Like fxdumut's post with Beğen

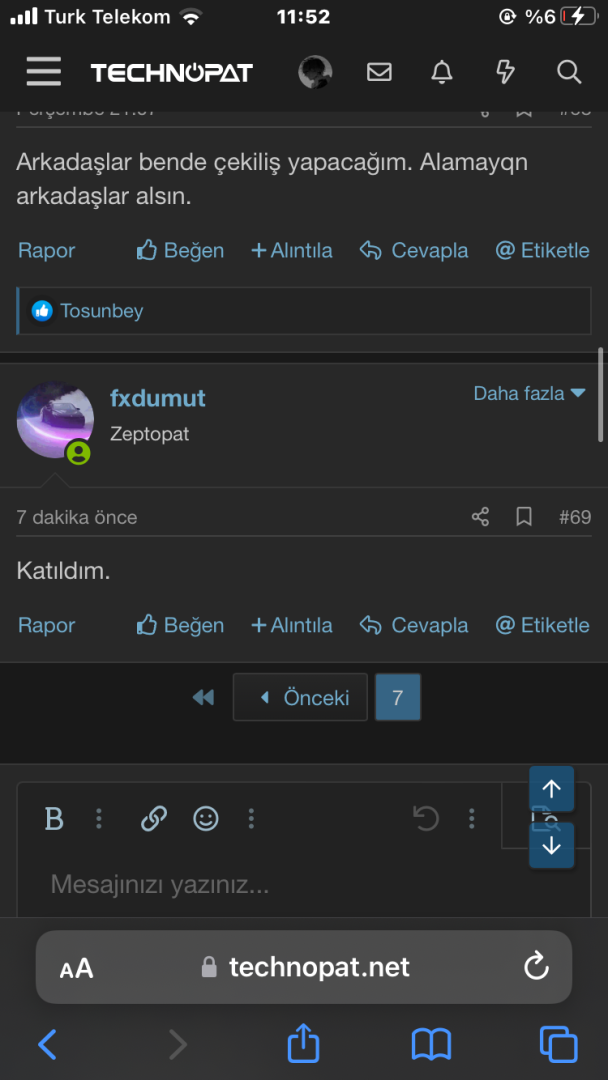pos(180,626)
